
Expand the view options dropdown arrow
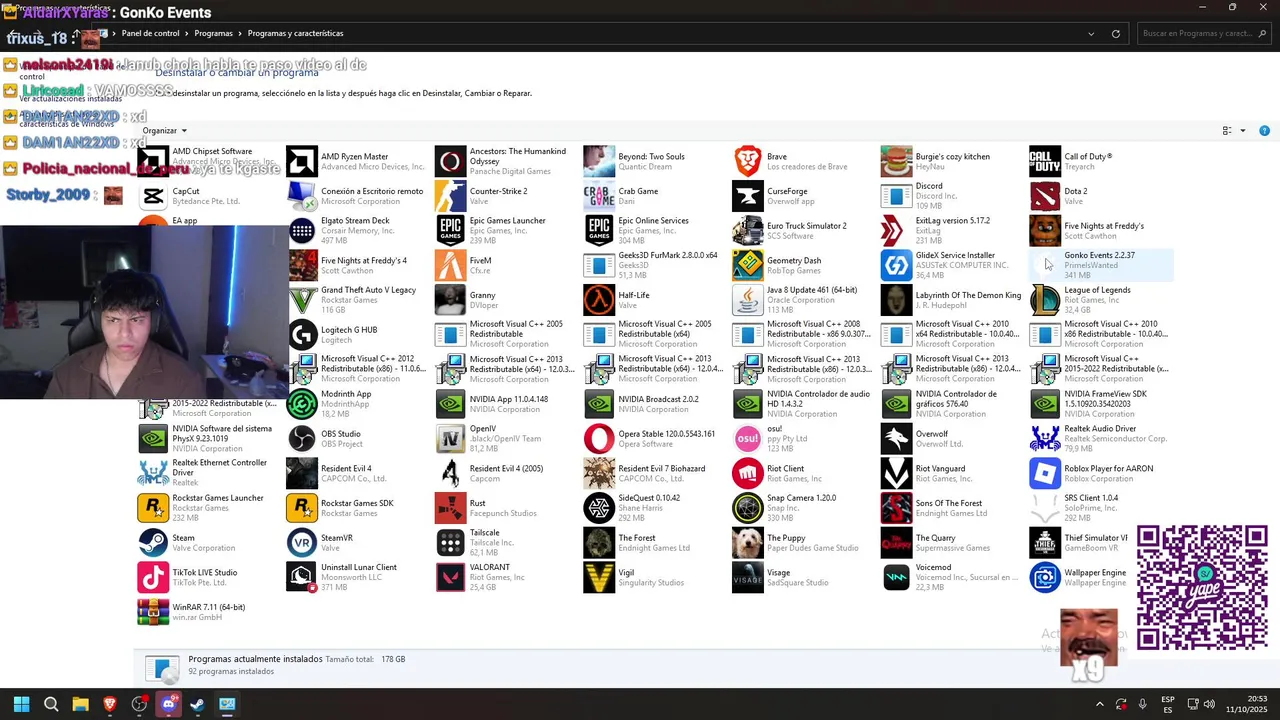(1243, 131)
